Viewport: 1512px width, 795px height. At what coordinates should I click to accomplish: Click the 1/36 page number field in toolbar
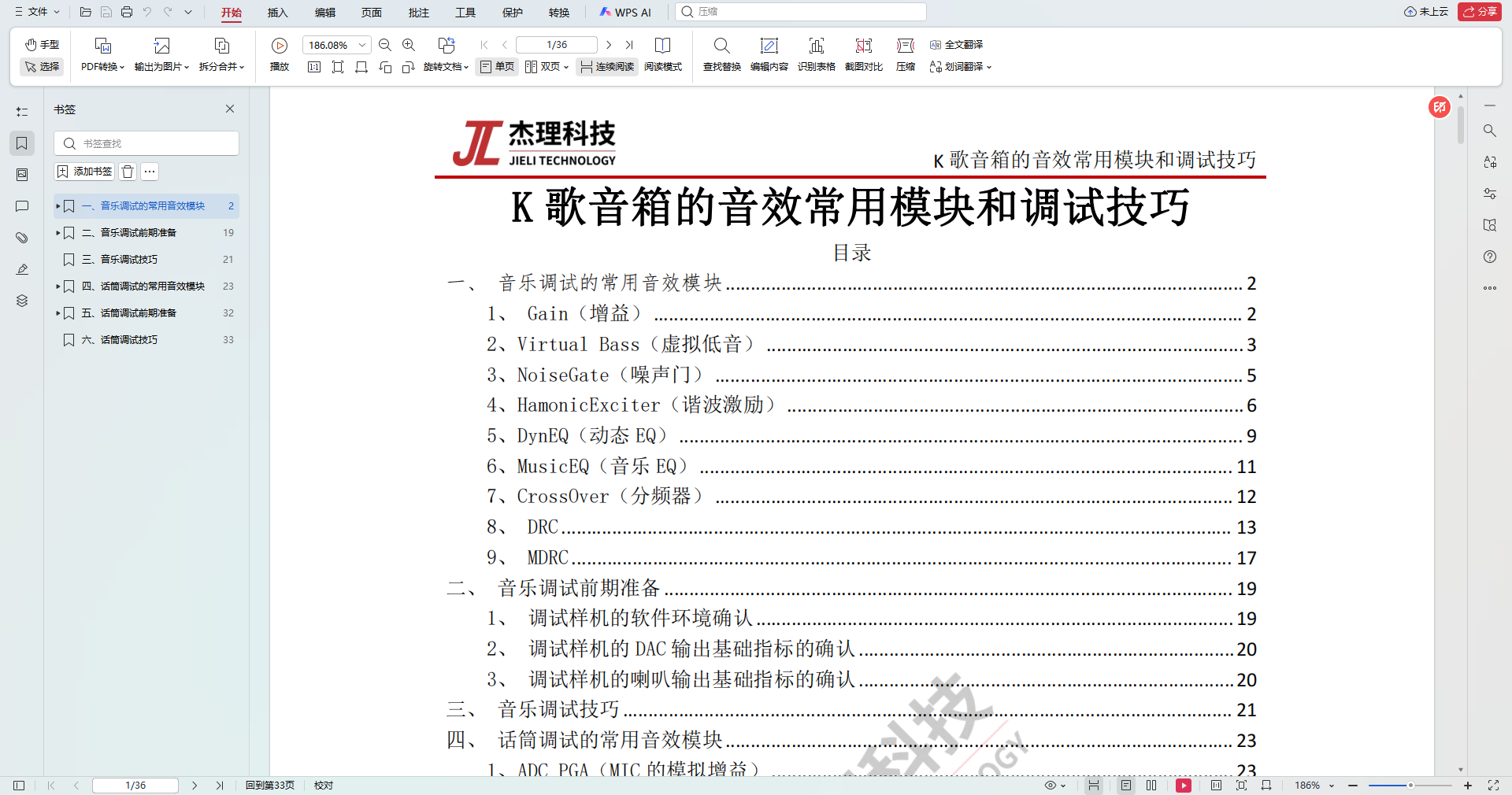(557, 45)
